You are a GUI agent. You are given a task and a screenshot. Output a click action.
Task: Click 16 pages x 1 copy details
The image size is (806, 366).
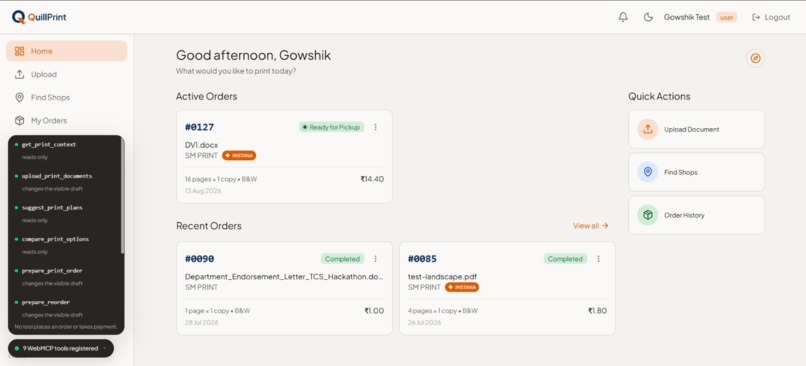[x=221, y=179]
